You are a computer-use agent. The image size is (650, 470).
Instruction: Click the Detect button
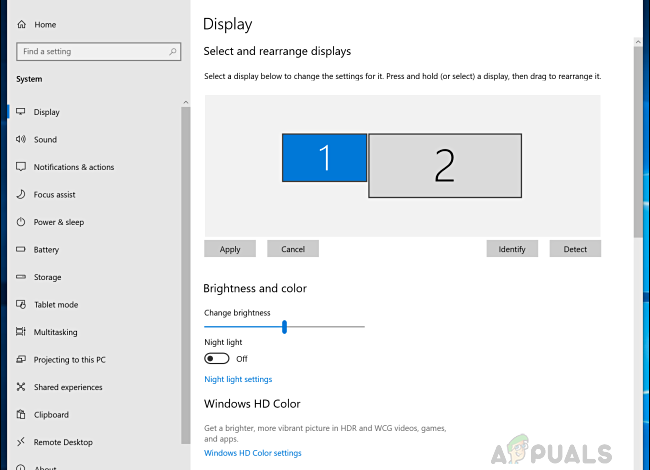[575, 249]
